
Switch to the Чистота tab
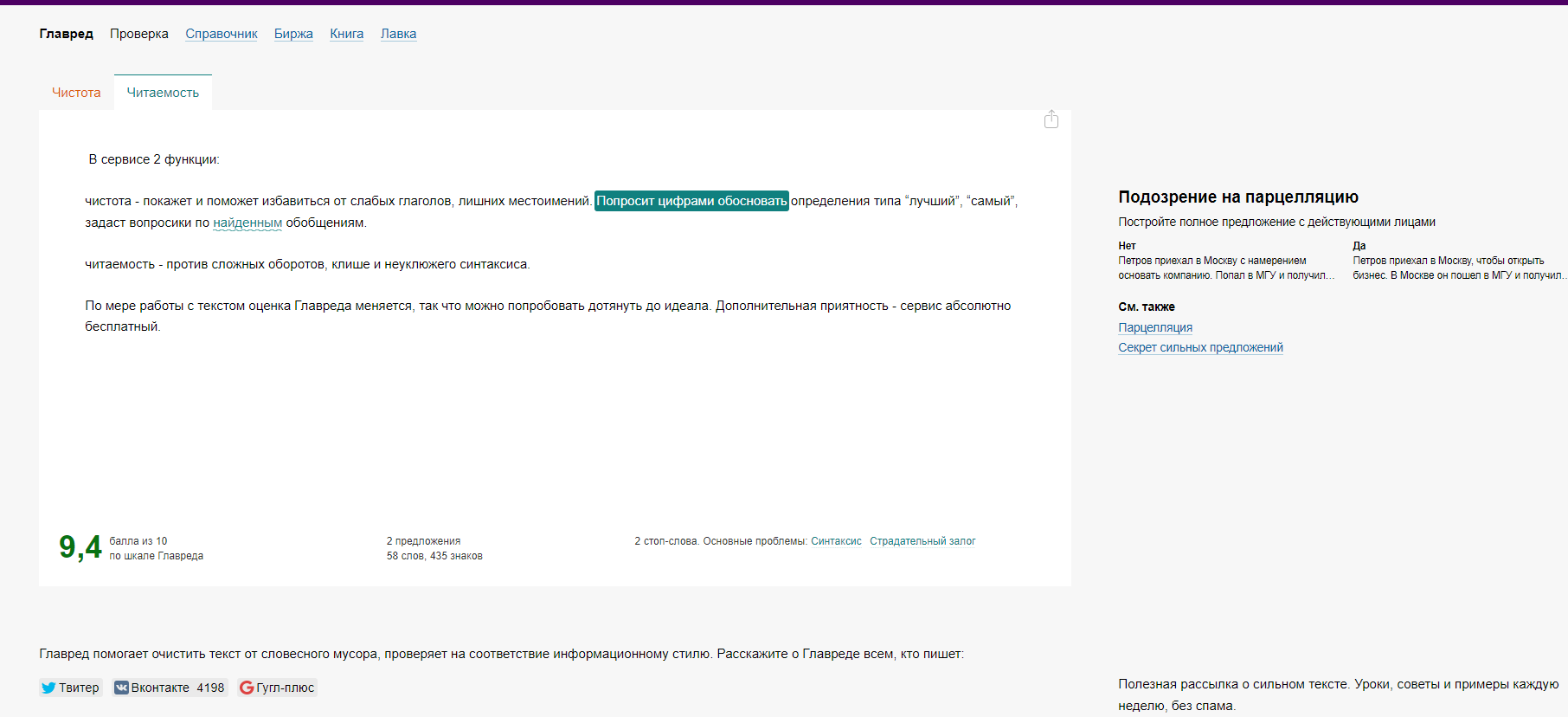tap(76, 93)
